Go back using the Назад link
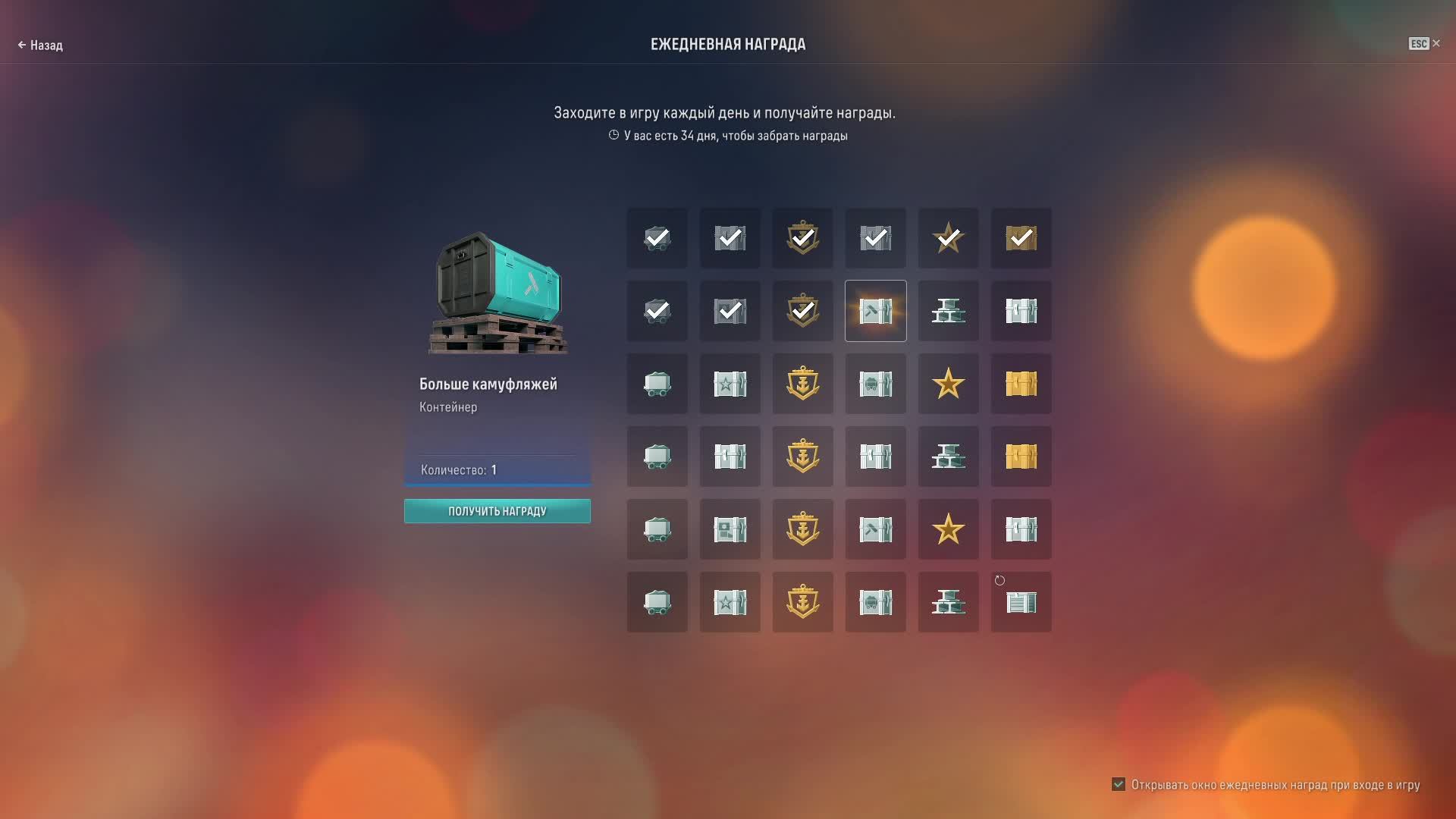Viewport: 1456px width, 819px height. (x=46, y=45)
